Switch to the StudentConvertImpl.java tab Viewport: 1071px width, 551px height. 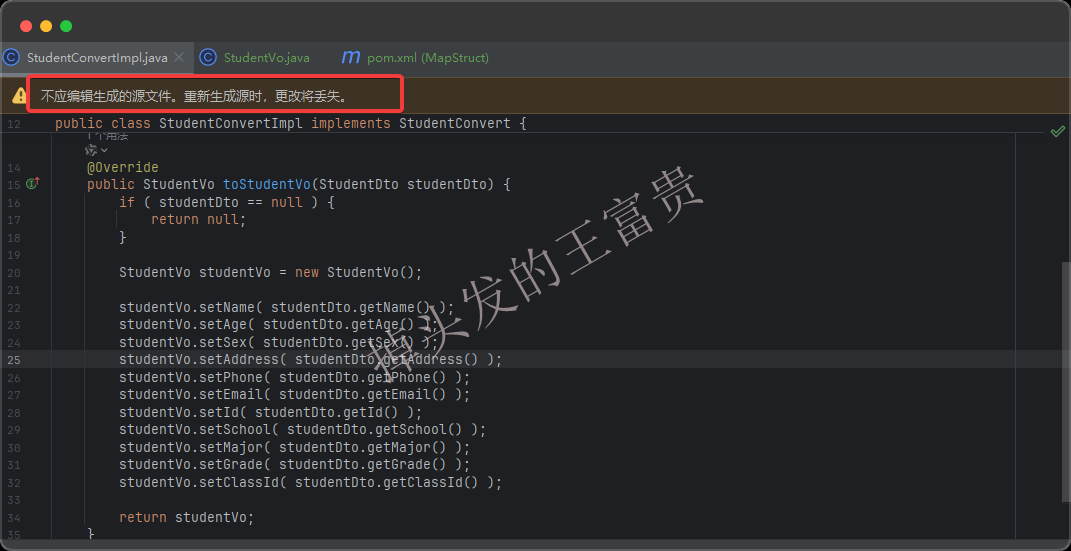click(x=97, y=58)
